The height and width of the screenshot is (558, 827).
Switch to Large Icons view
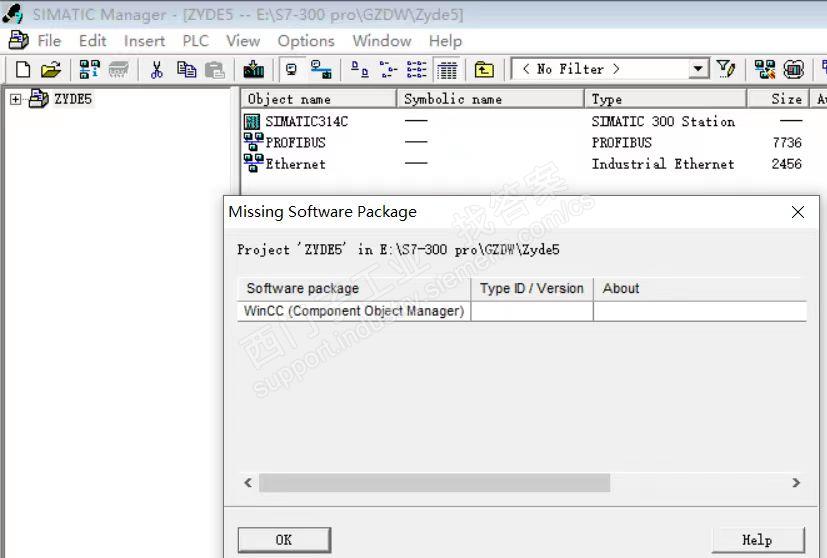pyautogui.click(x=360, y=69)
